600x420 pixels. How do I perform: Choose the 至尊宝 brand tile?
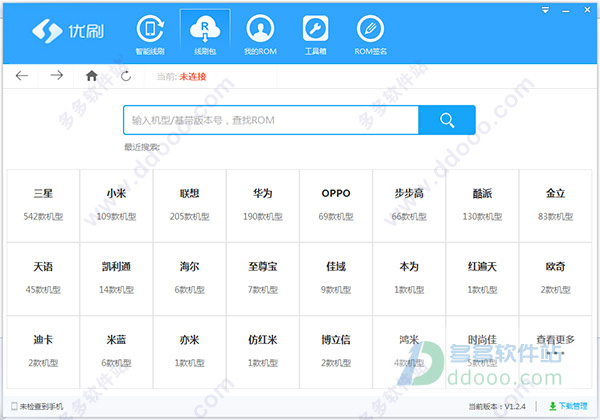(x=262, y=279)
